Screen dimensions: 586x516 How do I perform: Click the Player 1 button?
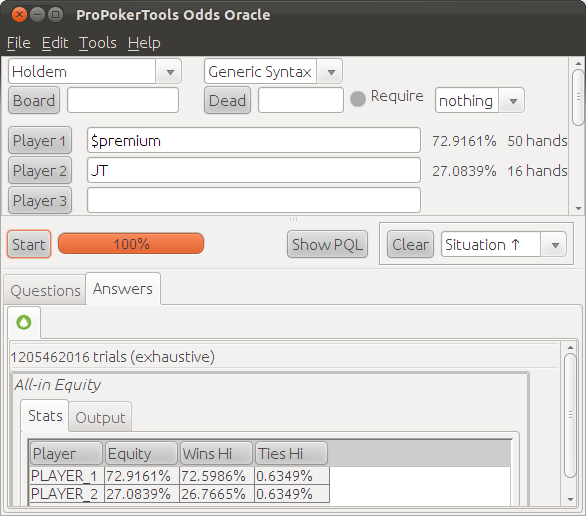(x=40, y=140)
